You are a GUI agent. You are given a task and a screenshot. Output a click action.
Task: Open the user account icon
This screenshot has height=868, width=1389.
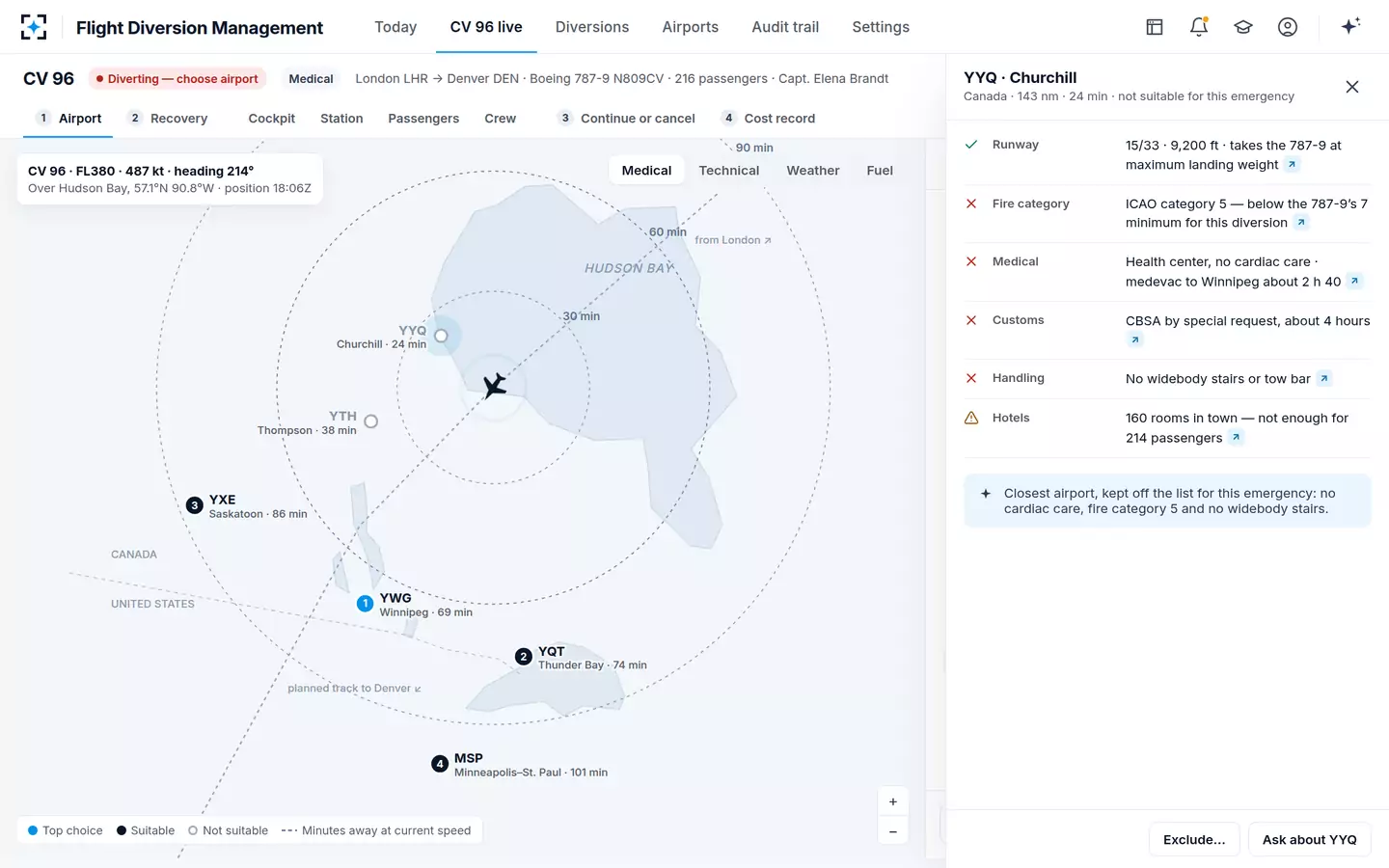(1288, 27)
